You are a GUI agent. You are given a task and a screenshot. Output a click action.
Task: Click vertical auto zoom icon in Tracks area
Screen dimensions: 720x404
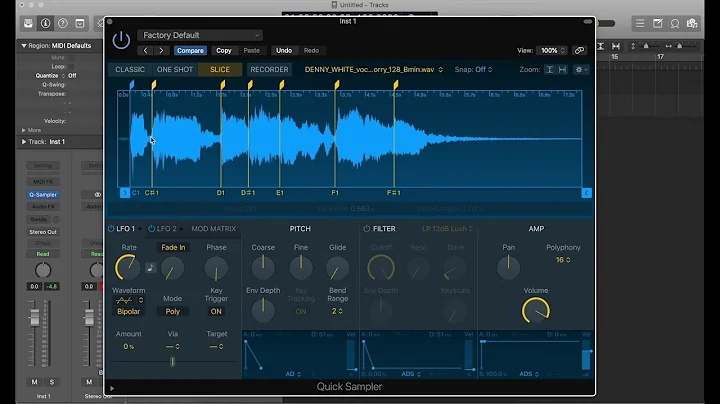(x=600, y=46)
